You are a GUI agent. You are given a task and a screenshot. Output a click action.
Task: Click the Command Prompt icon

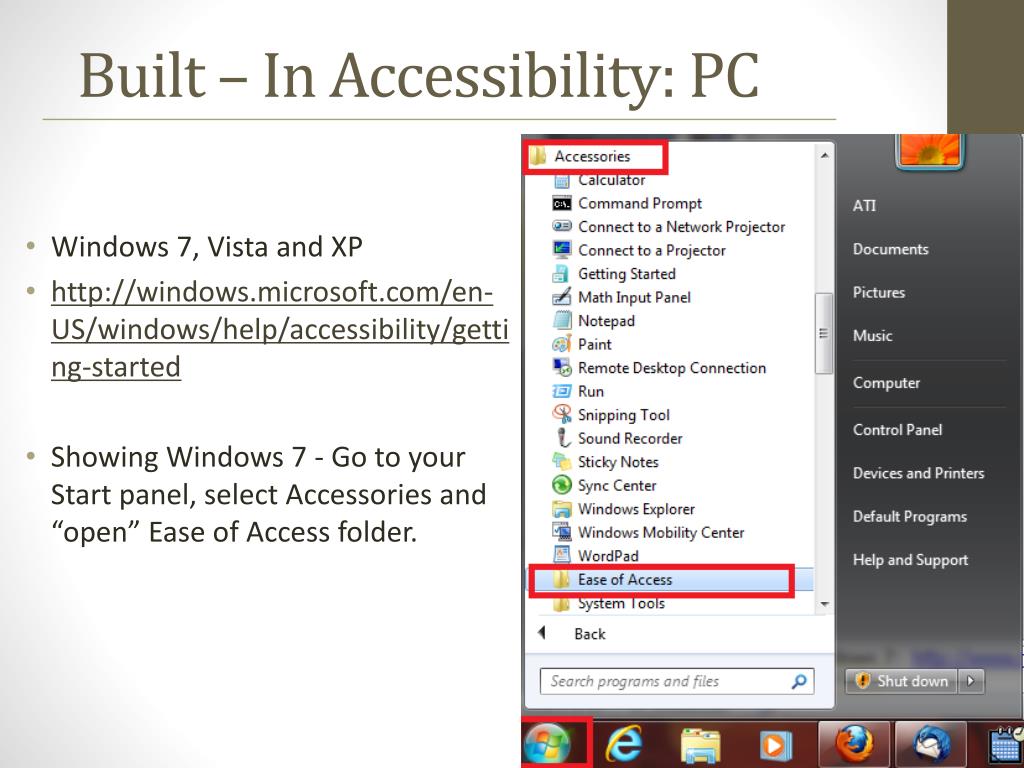562,204
